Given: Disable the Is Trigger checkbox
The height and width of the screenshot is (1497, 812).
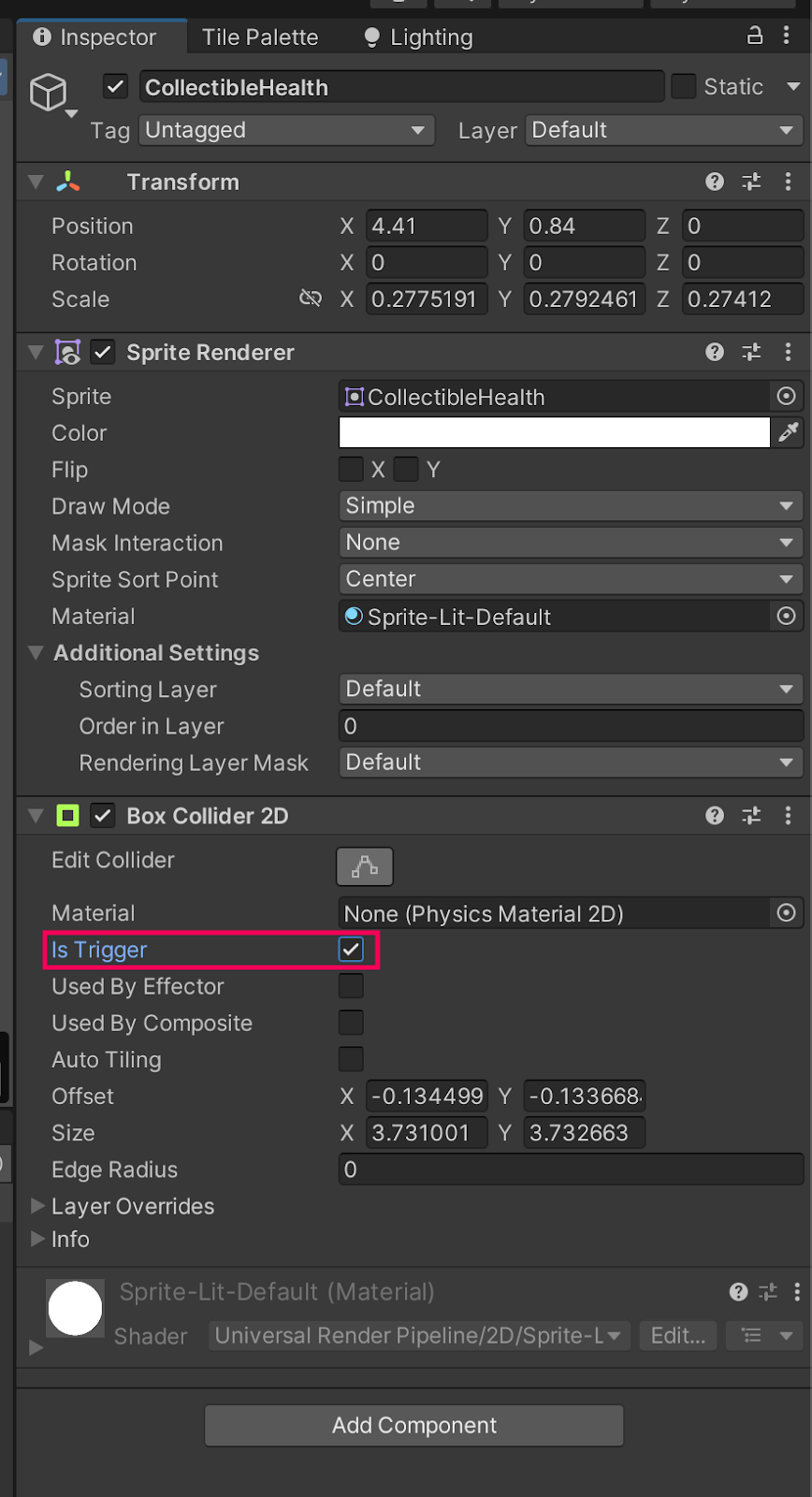Looking at the screenshot, I should tap(351, 948).
